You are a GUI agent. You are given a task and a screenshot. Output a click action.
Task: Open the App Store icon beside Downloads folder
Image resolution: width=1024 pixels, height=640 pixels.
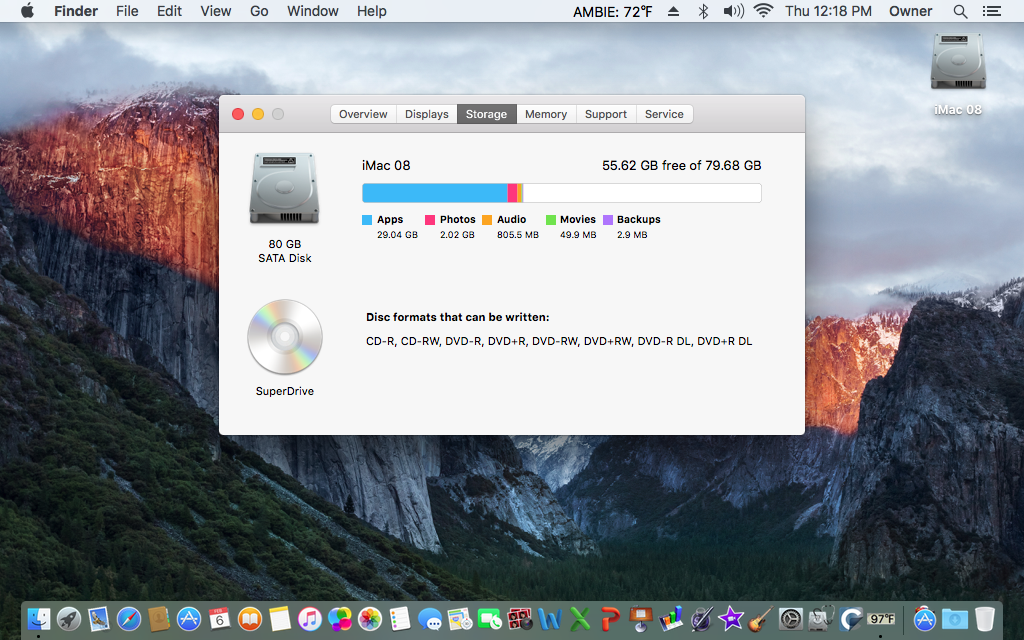(x=924, y=618)
